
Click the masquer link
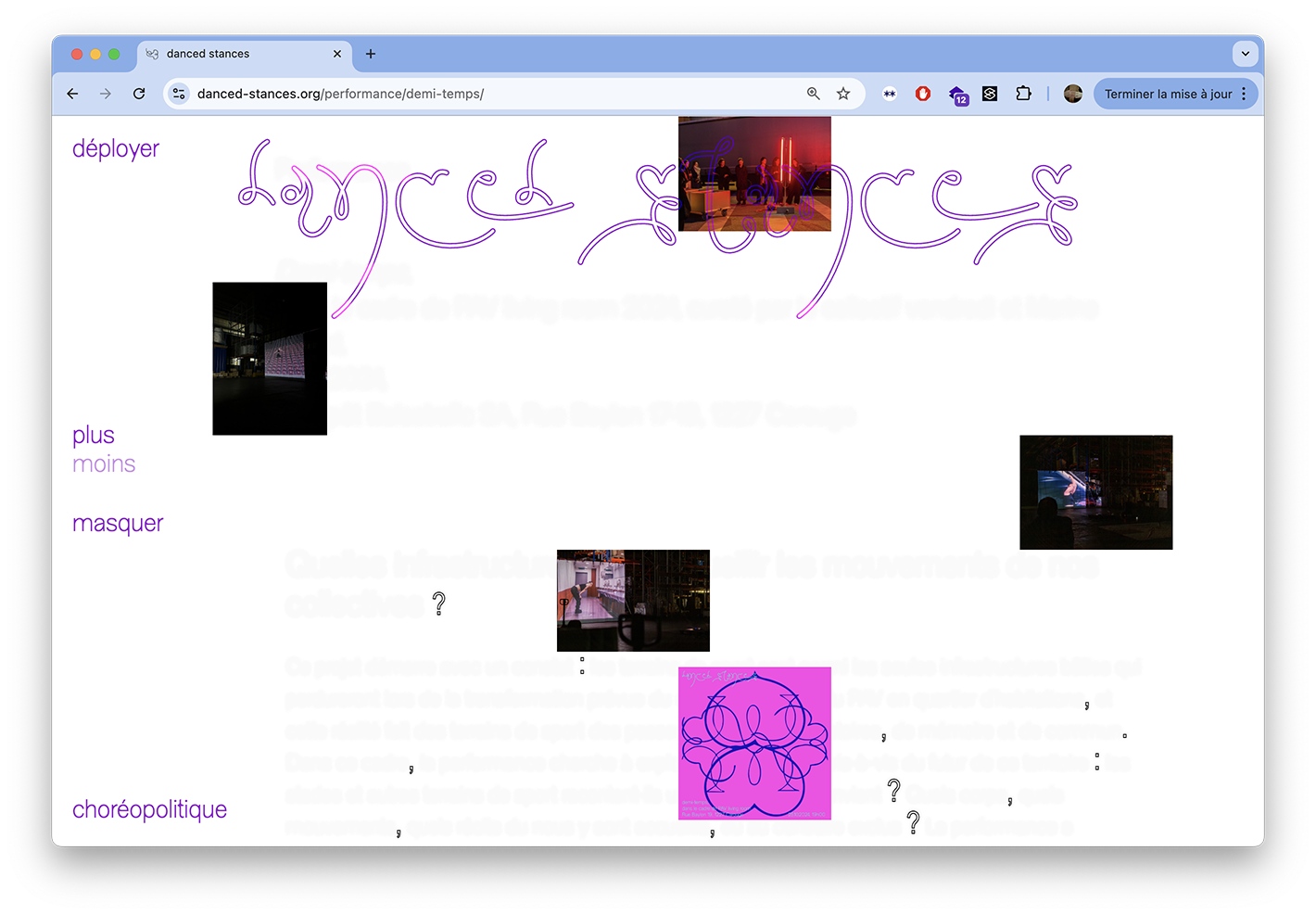[x=118, y=524]
